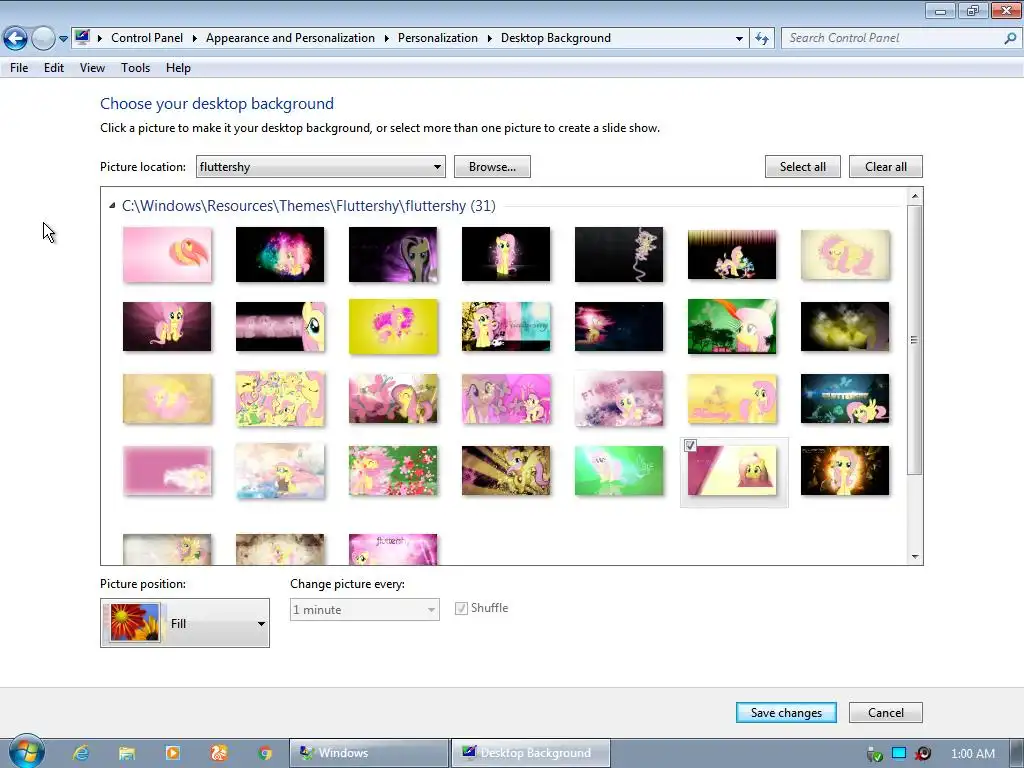Open the View menu
Screen dimensions: 1024x768
tap(92, 68)
